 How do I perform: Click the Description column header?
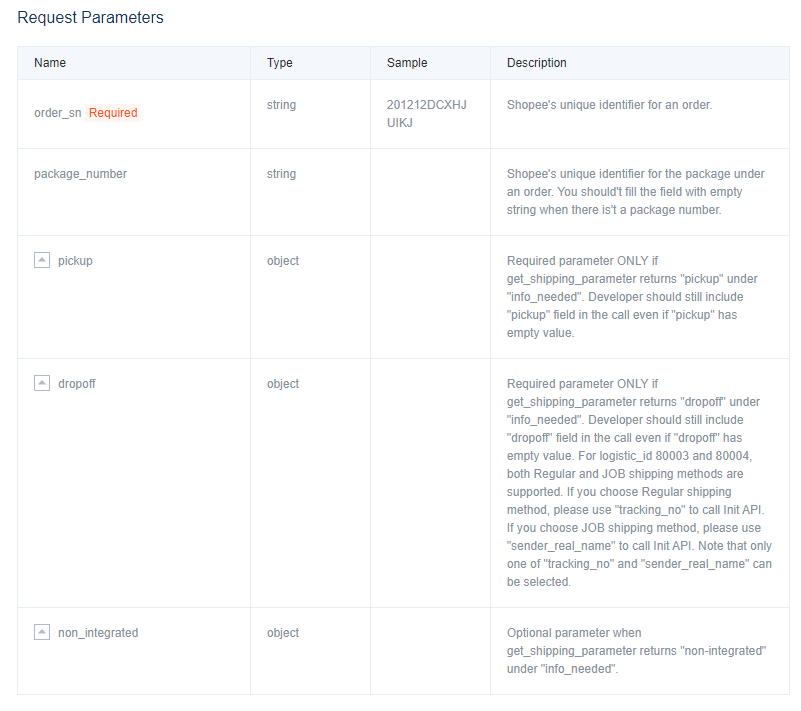tap(537, 63)
